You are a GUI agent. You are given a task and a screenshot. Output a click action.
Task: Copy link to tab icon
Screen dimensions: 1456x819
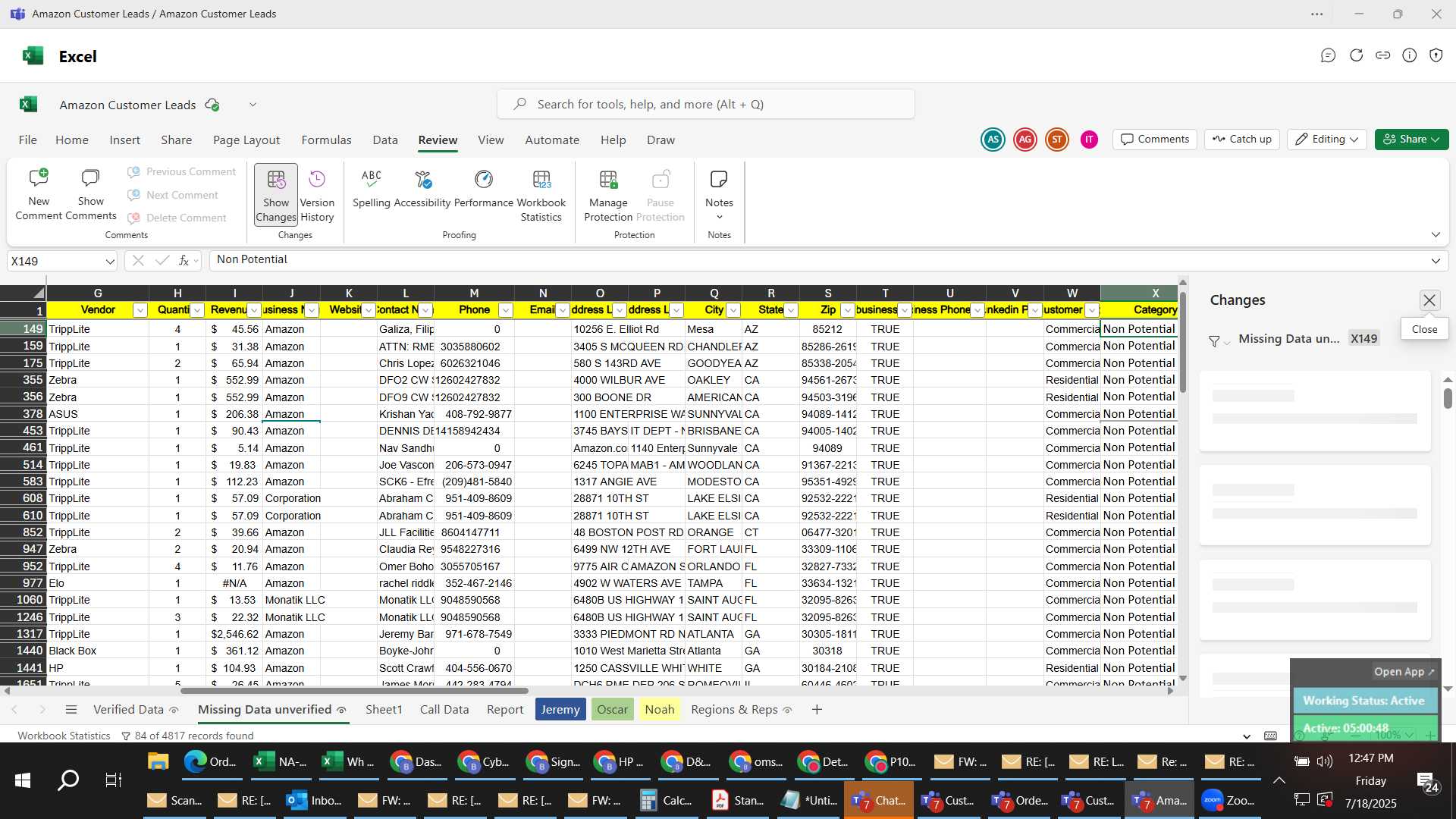tap(1382, 55)
